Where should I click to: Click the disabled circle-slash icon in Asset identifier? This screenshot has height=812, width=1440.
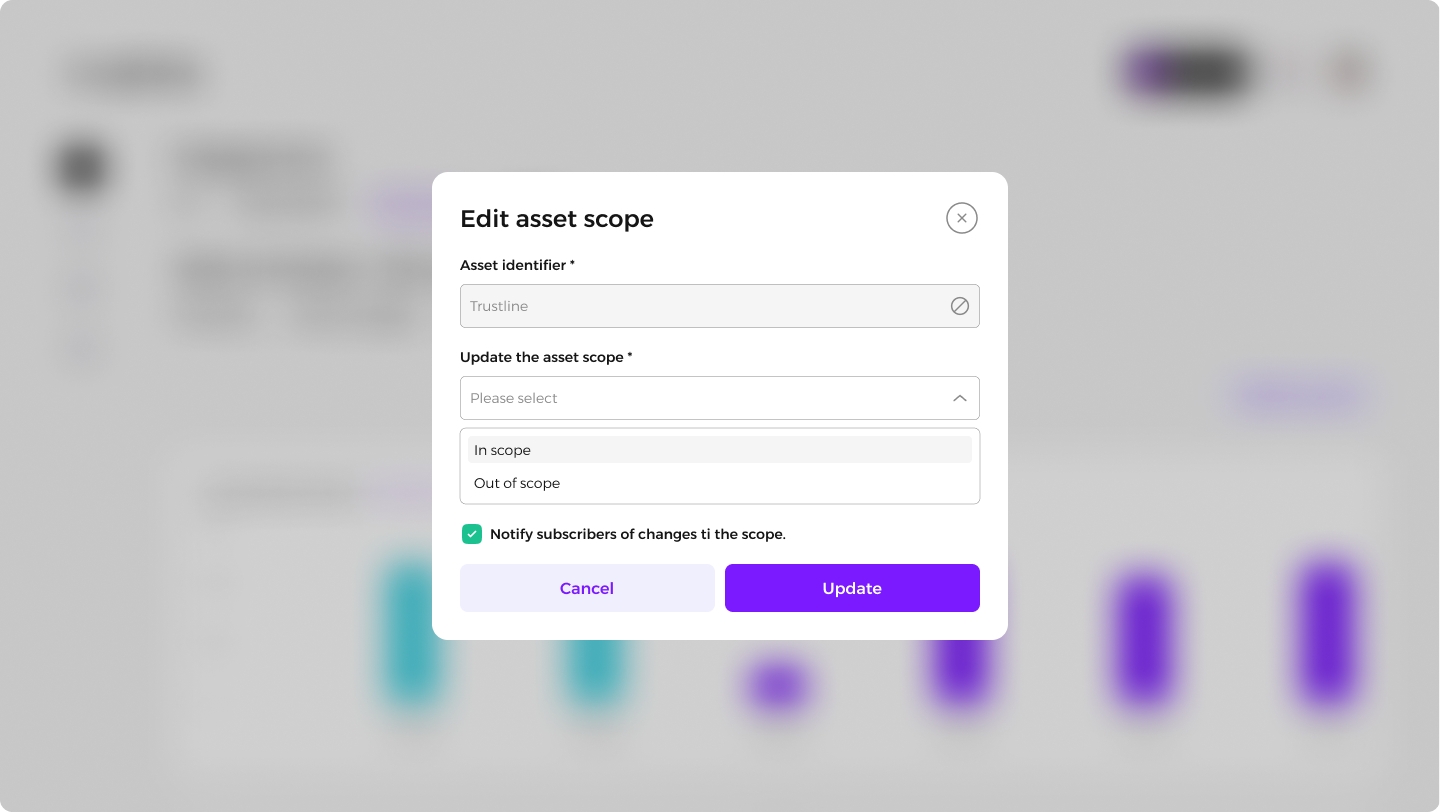pos(959,306)
